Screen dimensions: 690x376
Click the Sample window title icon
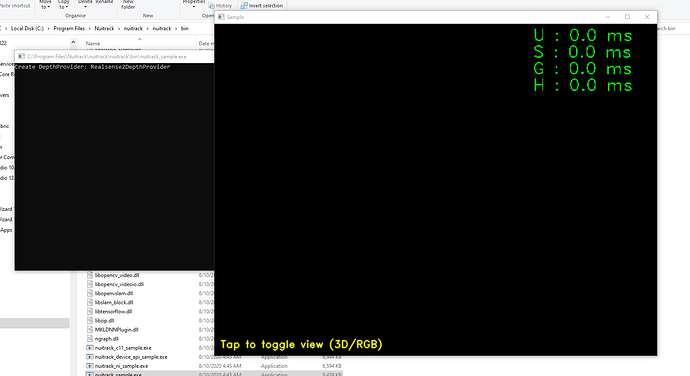point(221,17)
